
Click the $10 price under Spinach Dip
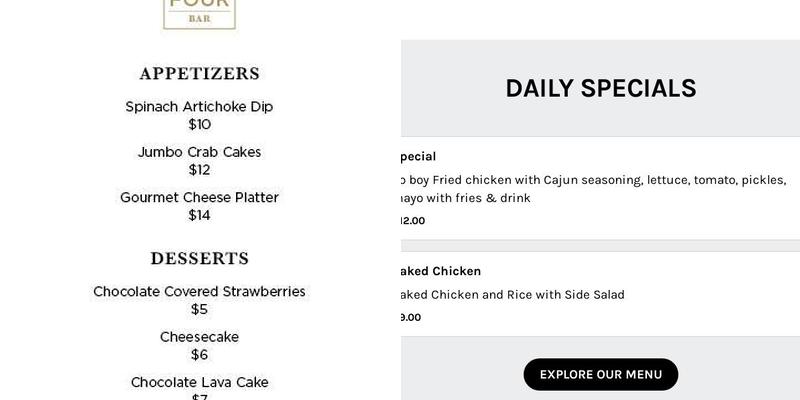tap(199, 125)
